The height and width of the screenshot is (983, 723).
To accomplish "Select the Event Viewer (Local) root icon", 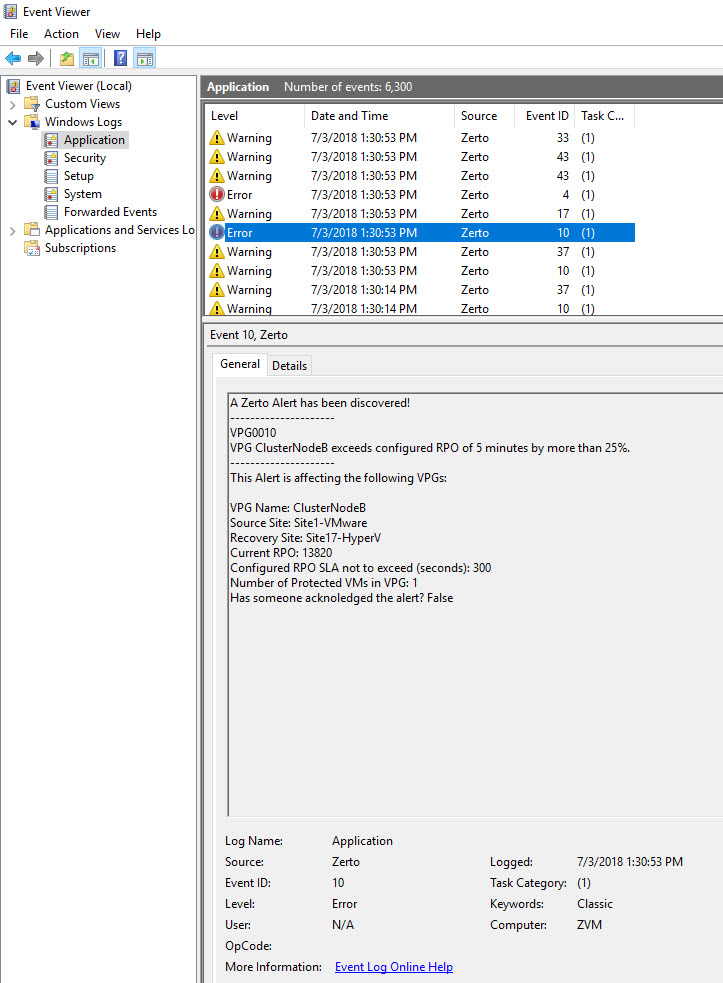I will [x=13, y=86].
